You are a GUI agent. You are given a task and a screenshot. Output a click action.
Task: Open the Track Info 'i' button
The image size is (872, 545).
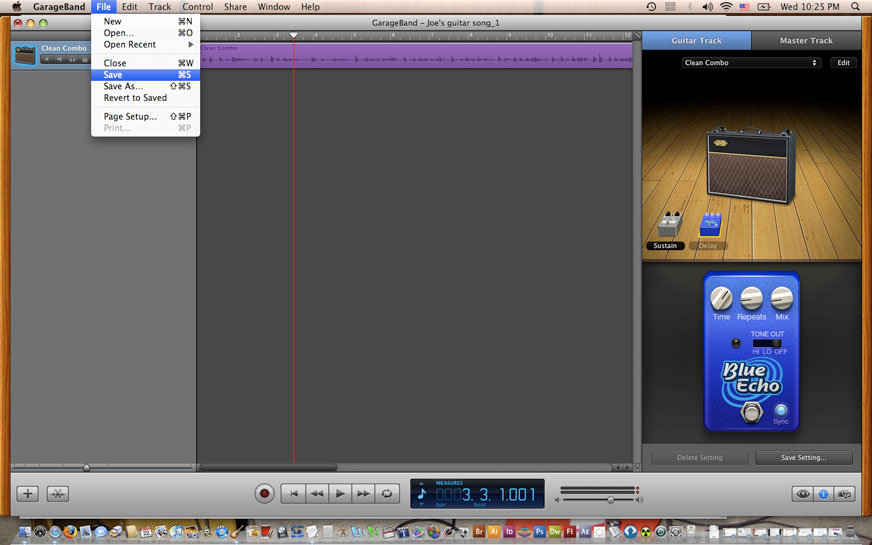coord(823,493)
